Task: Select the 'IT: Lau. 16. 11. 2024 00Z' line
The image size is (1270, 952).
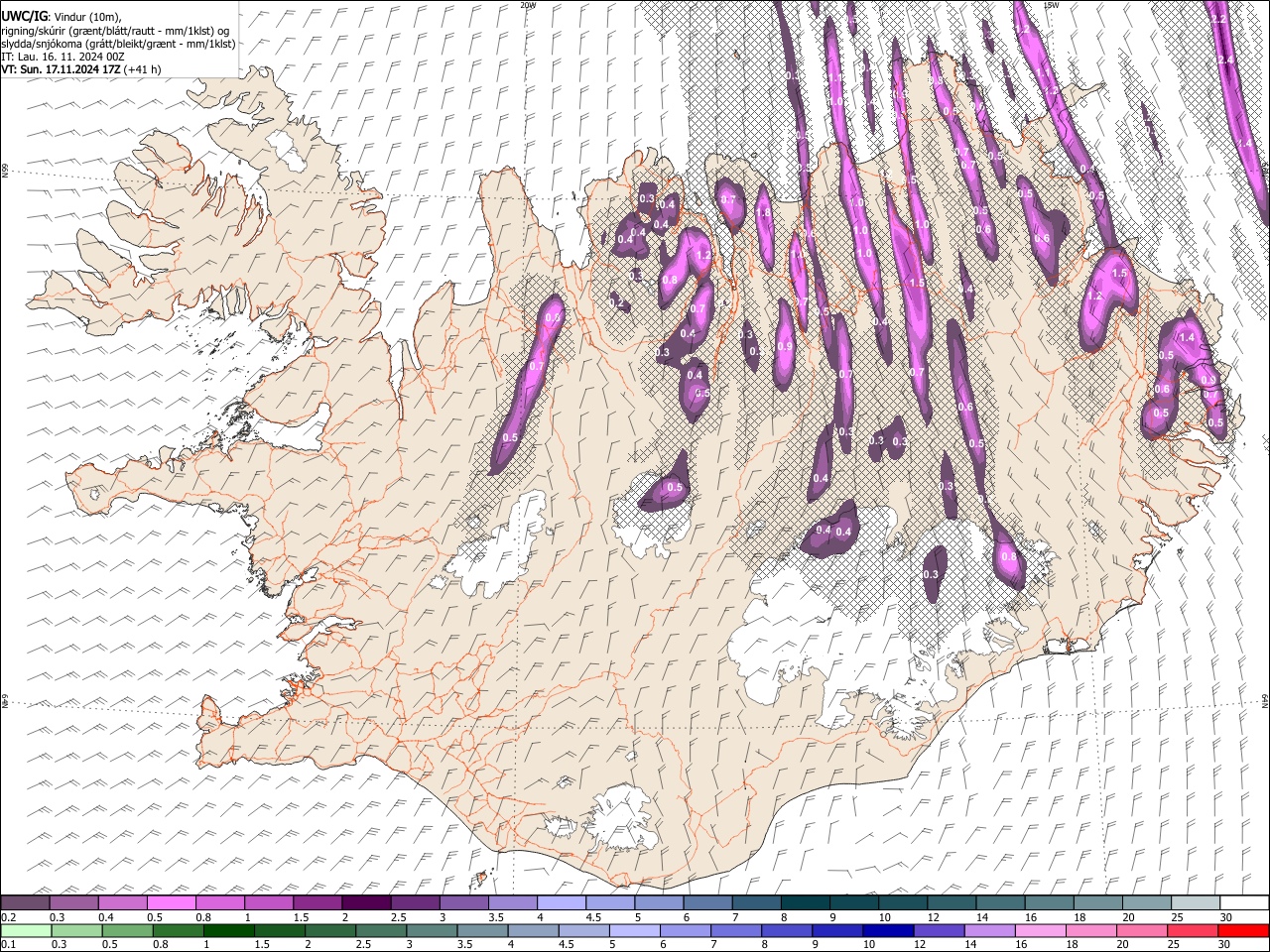Action: [63, 57]
